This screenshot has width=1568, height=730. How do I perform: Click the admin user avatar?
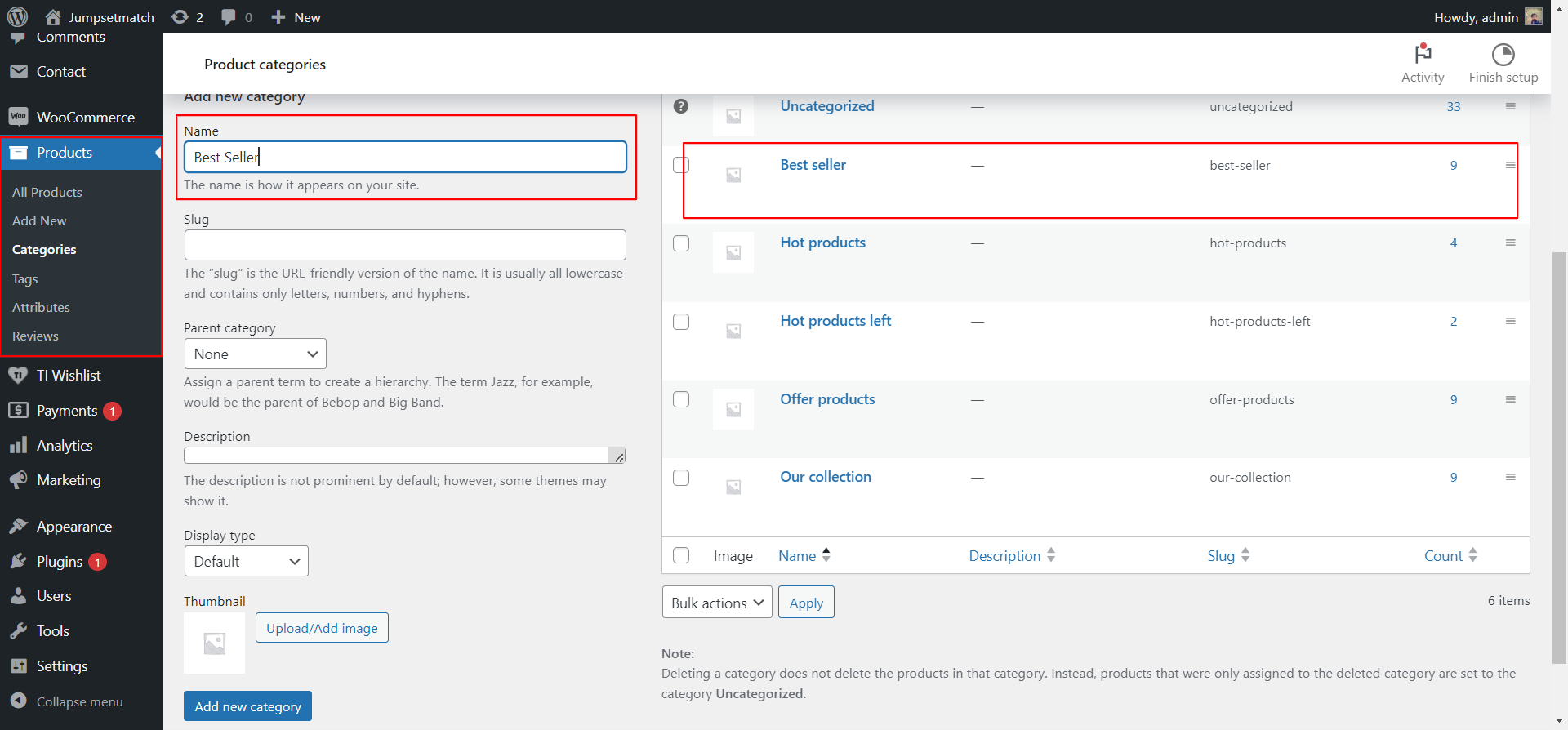point(1533,17)
